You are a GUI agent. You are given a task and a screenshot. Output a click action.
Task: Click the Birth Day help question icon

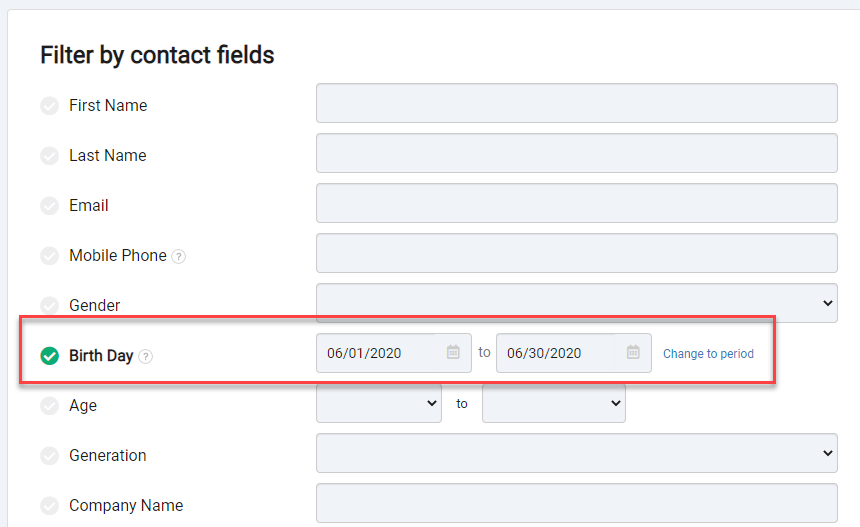tap(145, 356)
